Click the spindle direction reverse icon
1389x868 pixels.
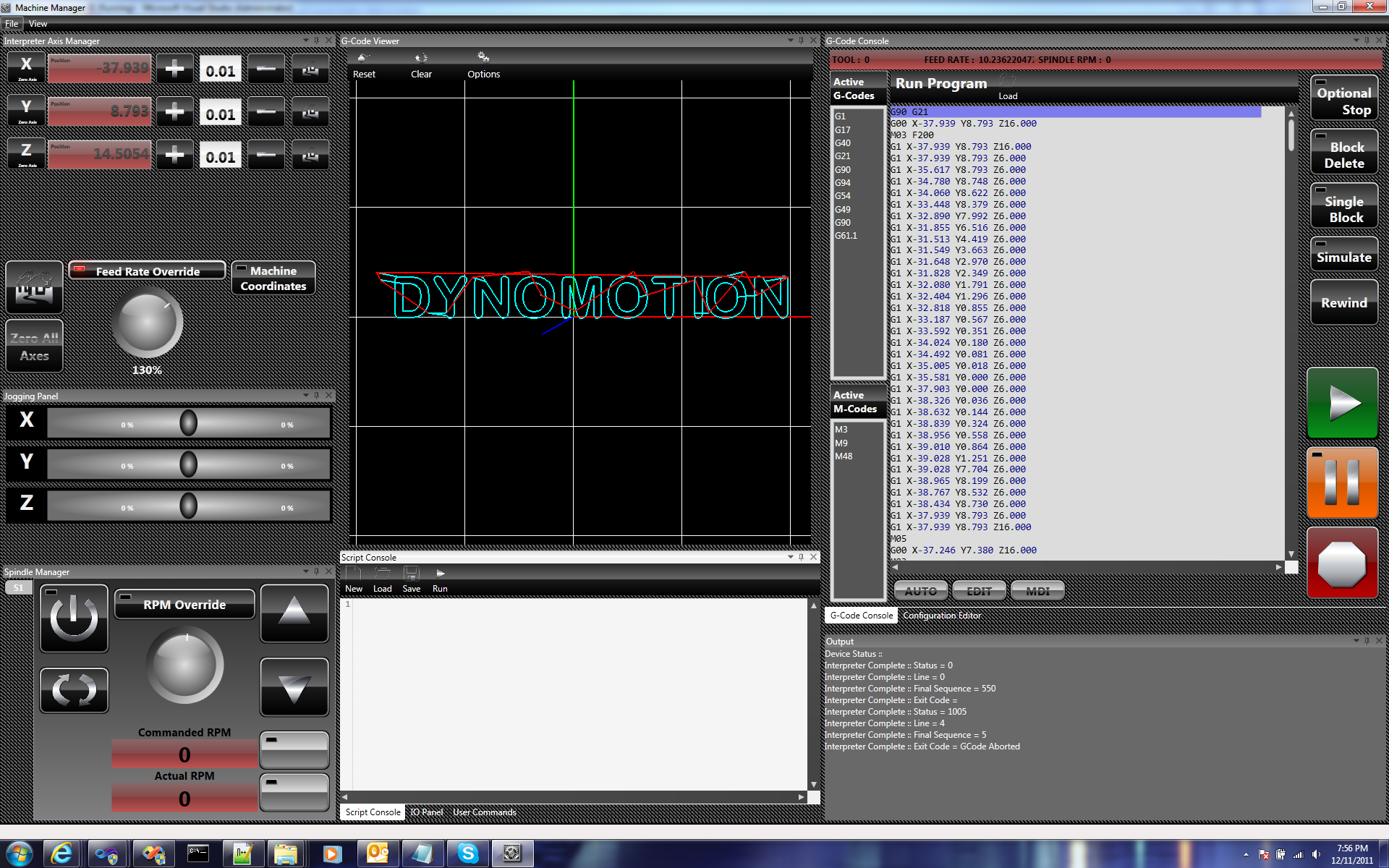pyautogui.click(x=74, y=690)
